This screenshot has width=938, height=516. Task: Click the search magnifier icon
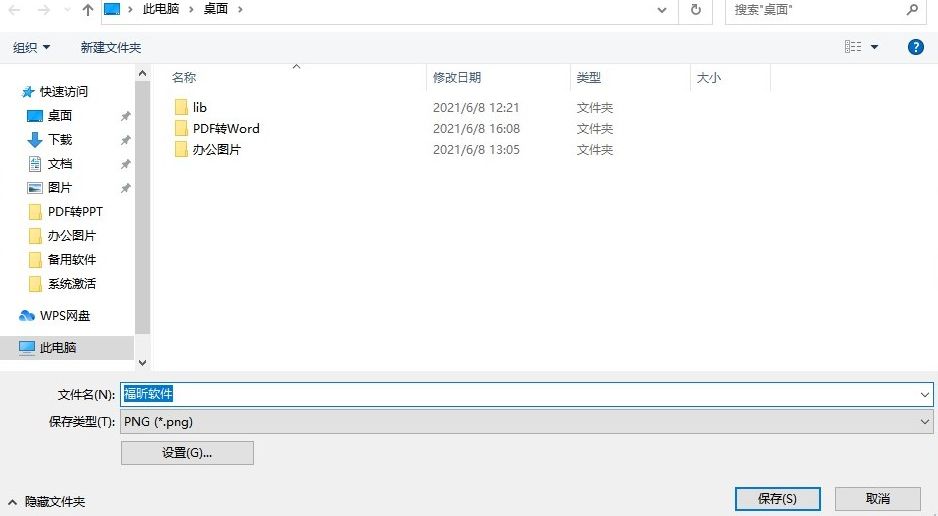pos(912,10)
